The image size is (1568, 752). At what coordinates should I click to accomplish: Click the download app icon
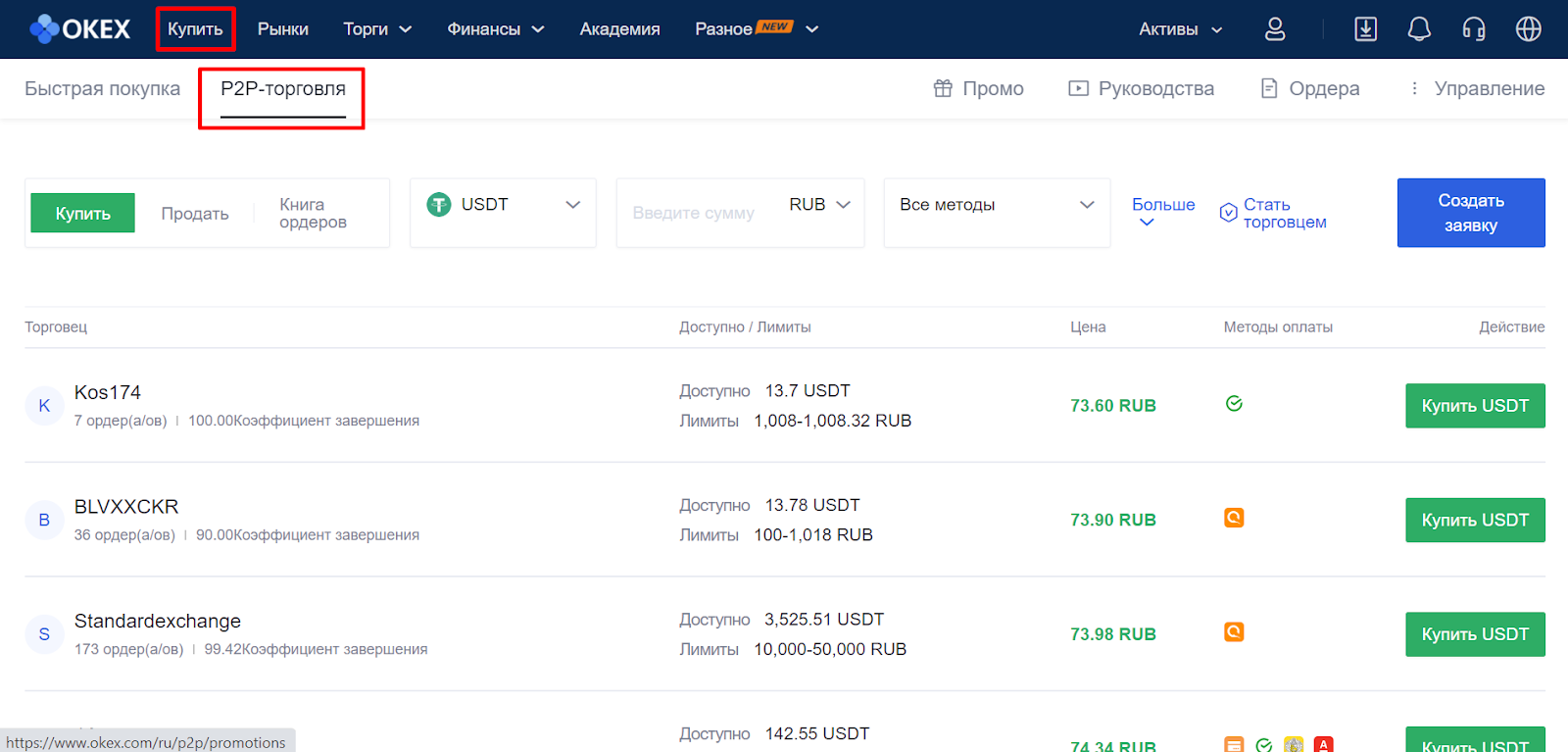[1365, 29]
